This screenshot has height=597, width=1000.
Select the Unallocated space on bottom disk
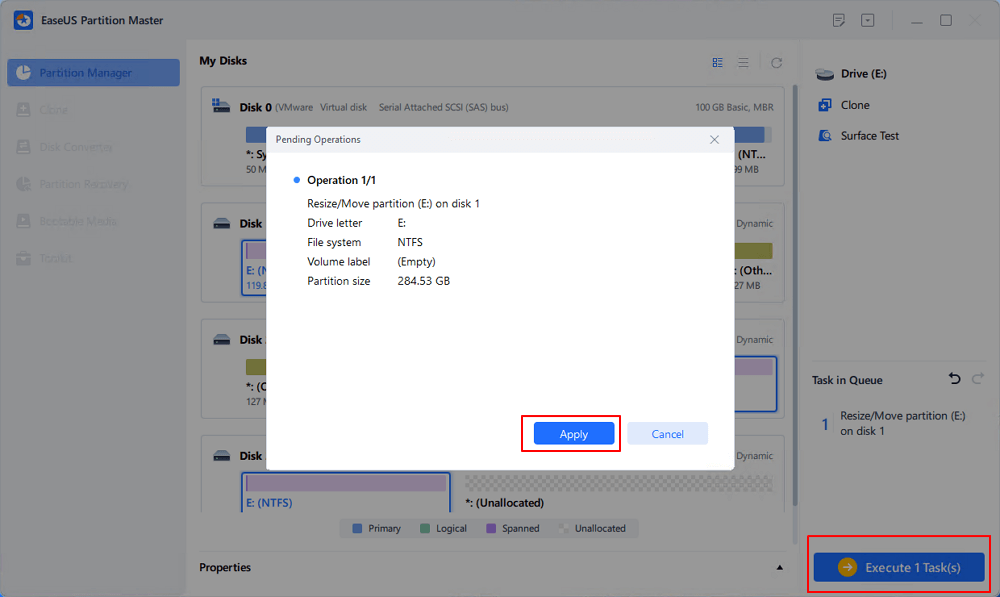pos(619,492)
